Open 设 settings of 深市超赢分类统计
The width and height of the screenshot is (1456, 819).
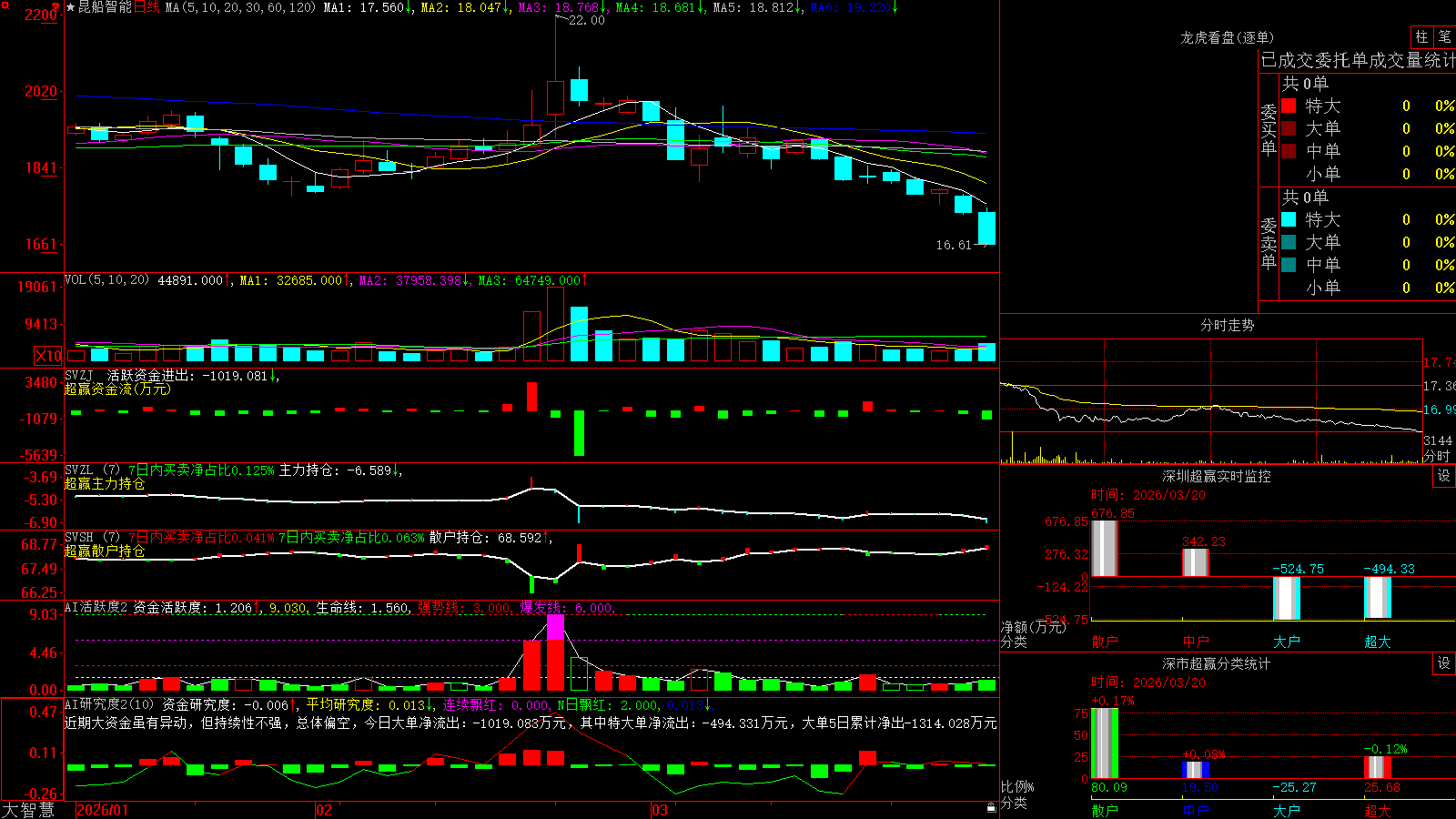tap(1444, 663)
